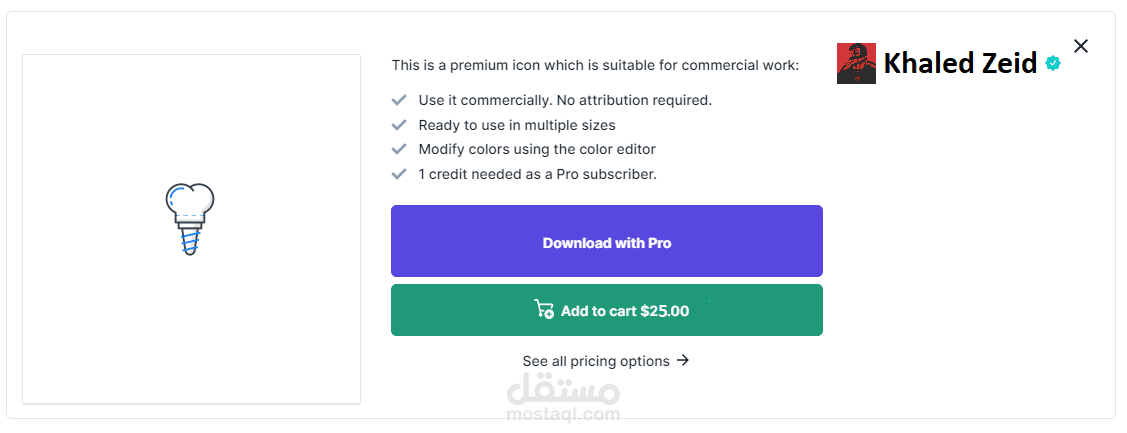Click "Ready to use in multiple sizes" text

click(x=517, y=125)
